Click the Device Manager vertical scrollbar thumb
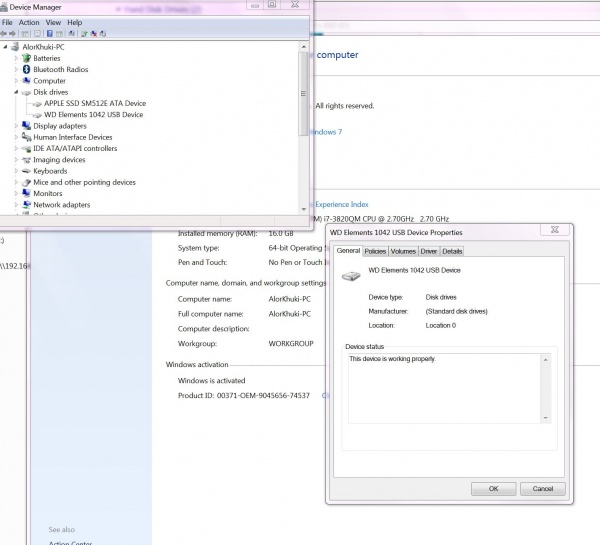600x545 pixels. [x=303, y=94]
